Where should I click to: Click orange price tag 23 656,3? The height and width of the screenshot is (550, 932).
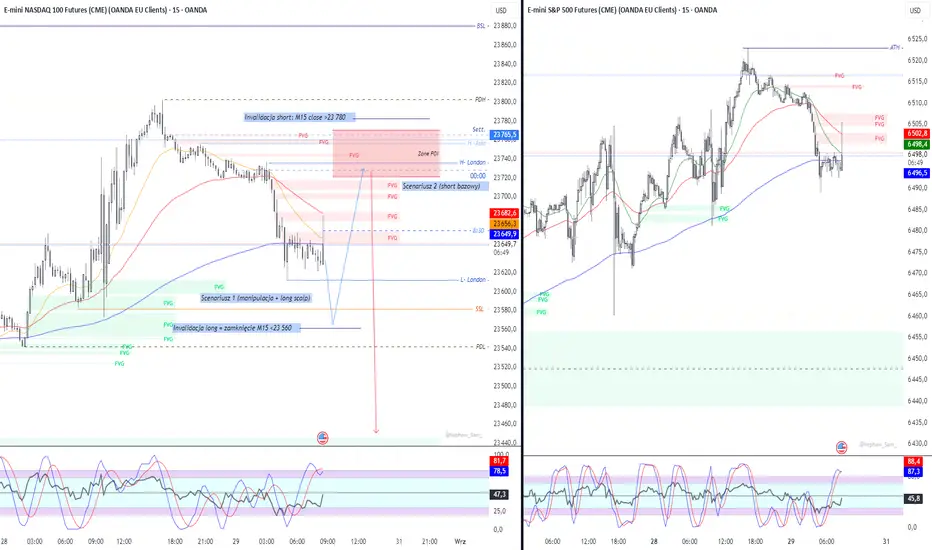pos(505,224)
